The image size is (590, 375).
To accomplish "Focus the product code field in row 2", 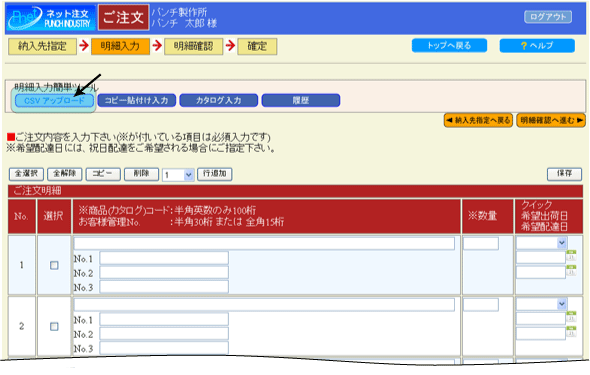I will coord(264,304).
